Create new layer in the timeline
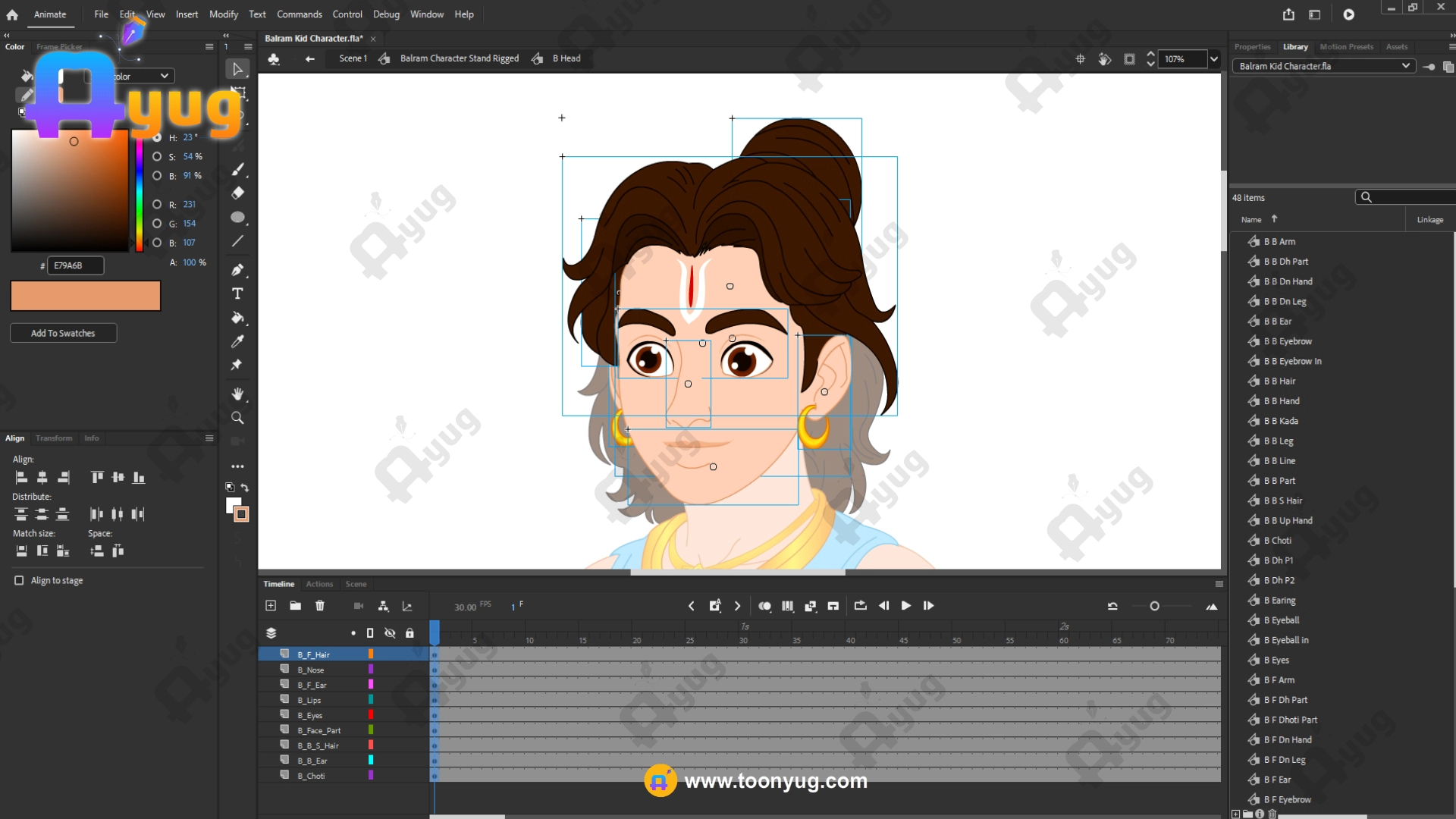The height and width of the screenshot is (819, 1456). tap(271, 605)
